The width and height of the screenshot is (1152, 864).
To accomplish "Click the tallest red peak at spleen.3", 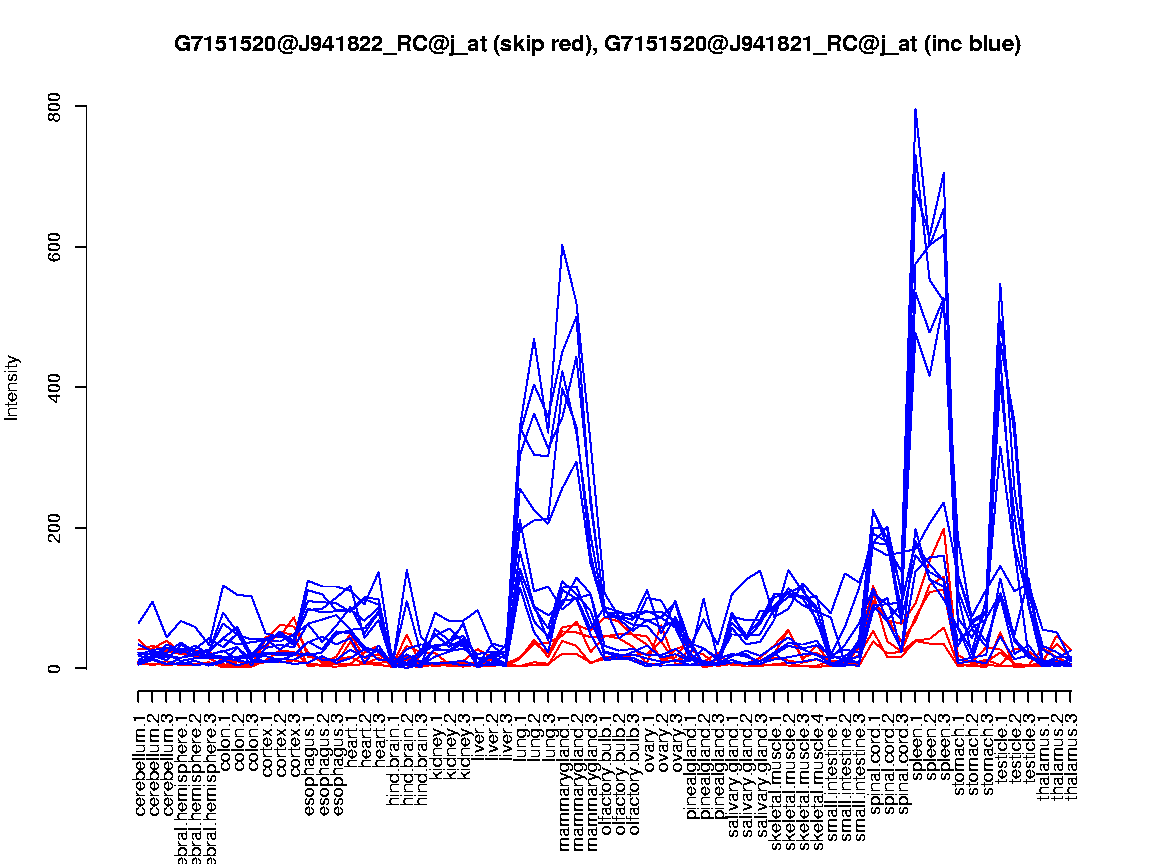I will pos(943,529).
